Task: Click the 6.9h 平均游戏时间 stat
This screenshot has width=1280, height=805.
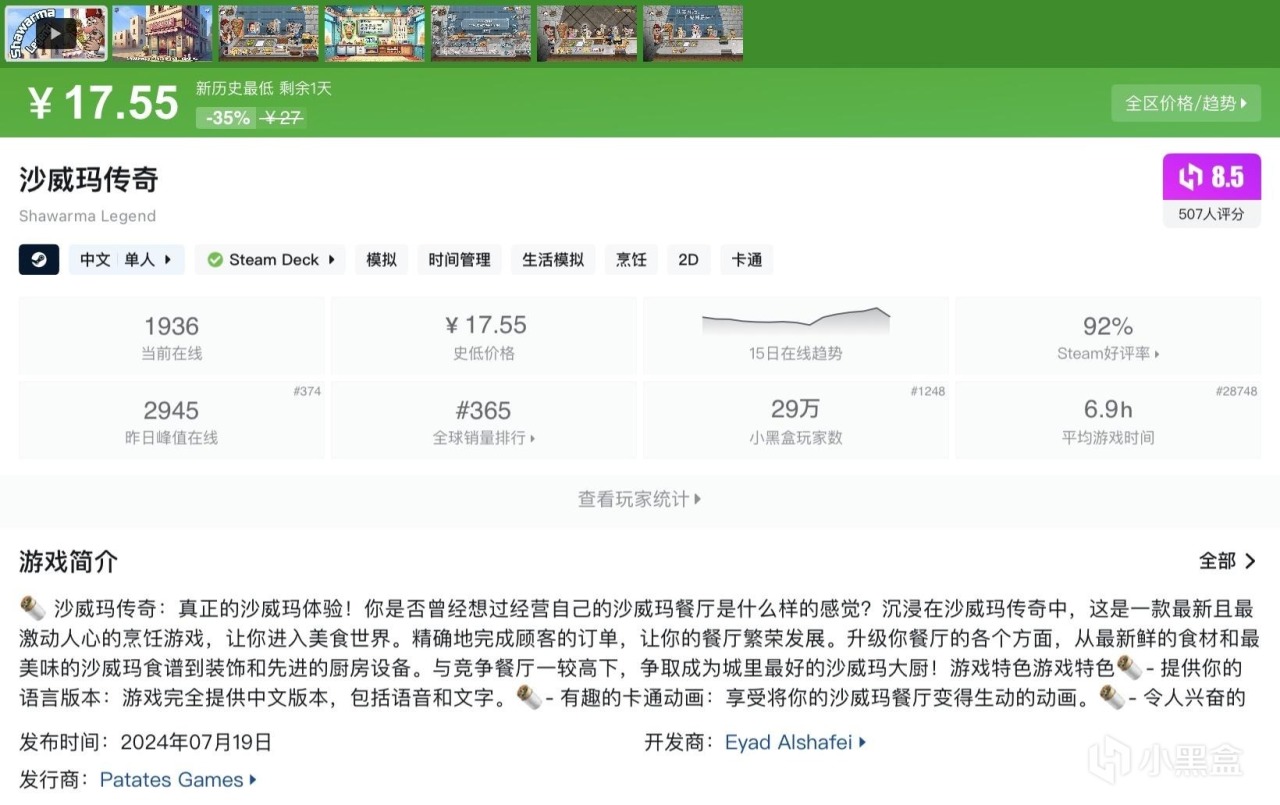Action: 1108,420
